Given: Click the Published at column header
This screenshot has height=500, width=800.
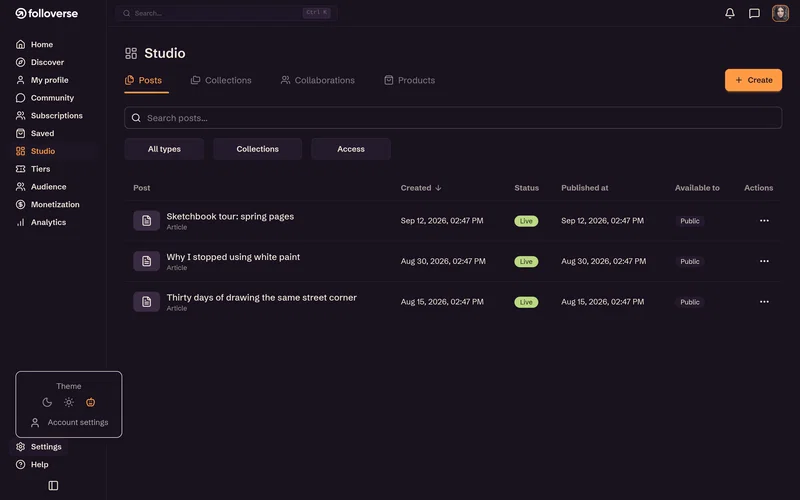Looking at the screenshot, I should (585, 188).
